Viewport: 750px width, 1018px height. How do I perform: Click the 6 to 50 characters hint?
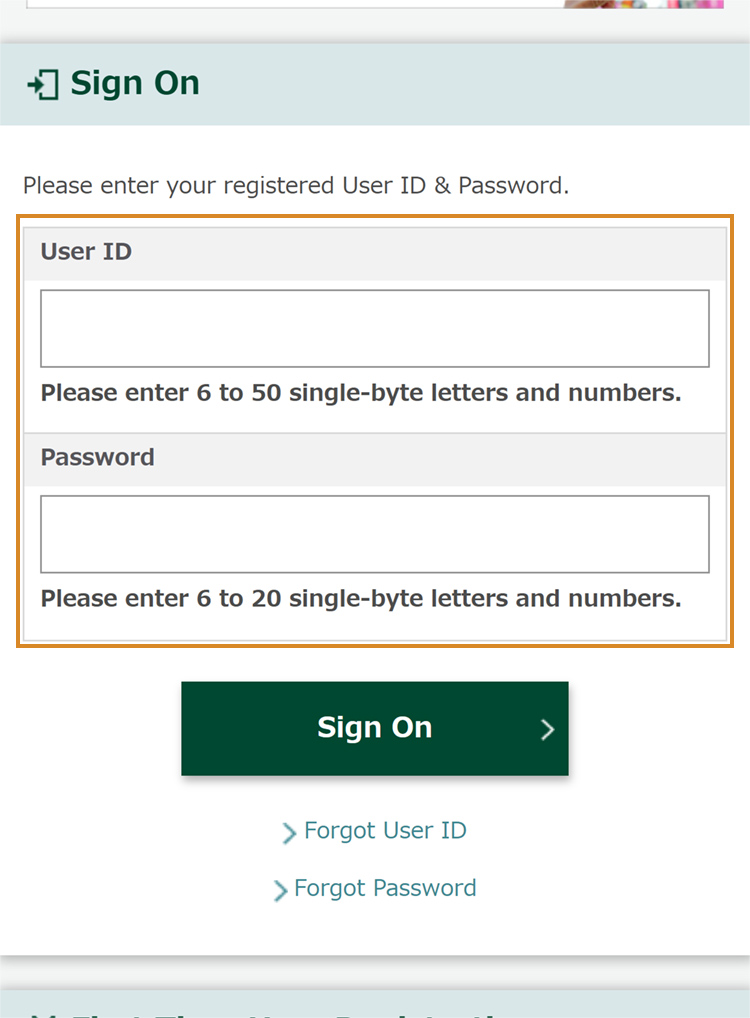tap(360, 393)
